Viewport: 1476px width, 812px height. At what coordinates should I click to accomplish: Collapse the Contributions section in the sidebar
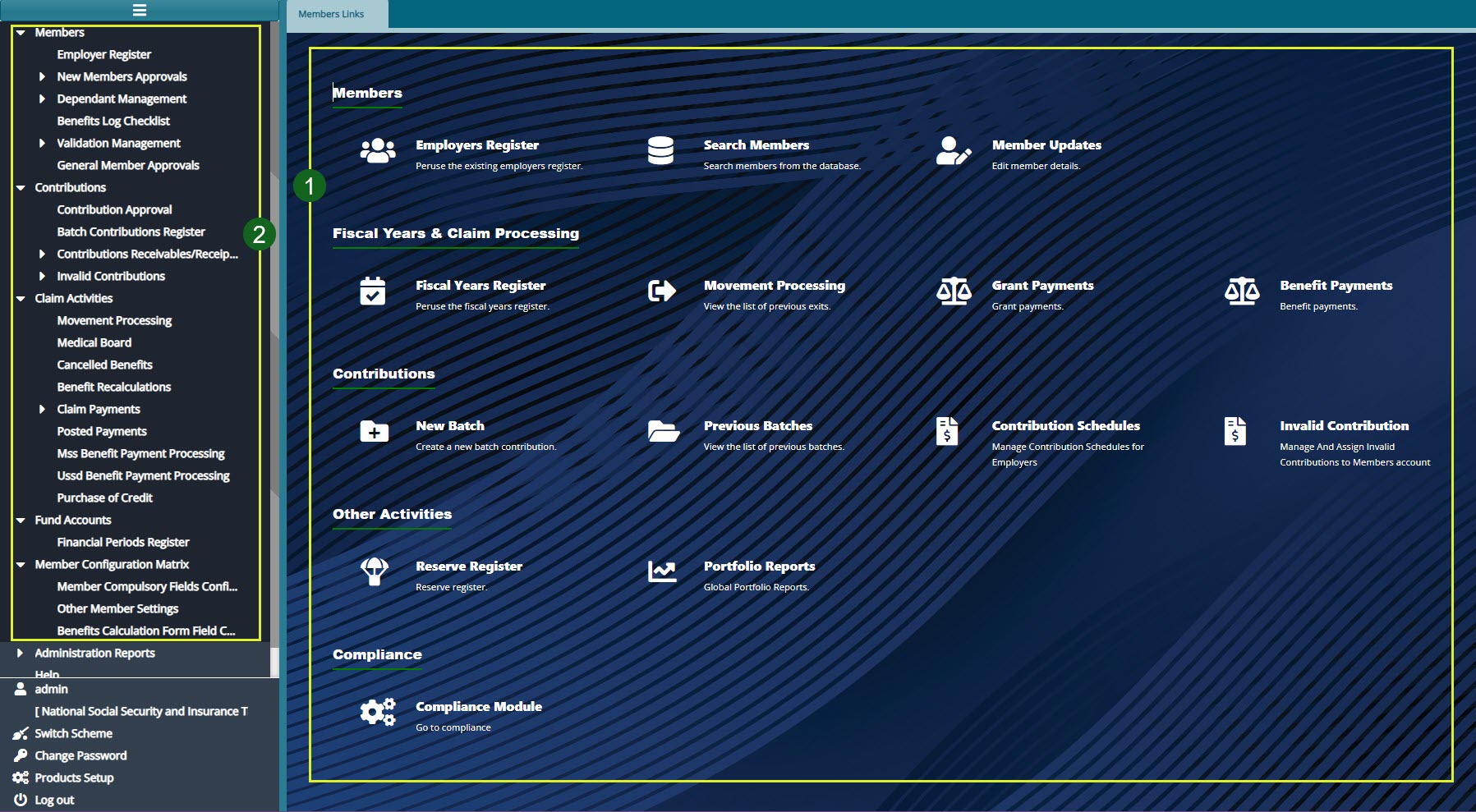(21, 187)
